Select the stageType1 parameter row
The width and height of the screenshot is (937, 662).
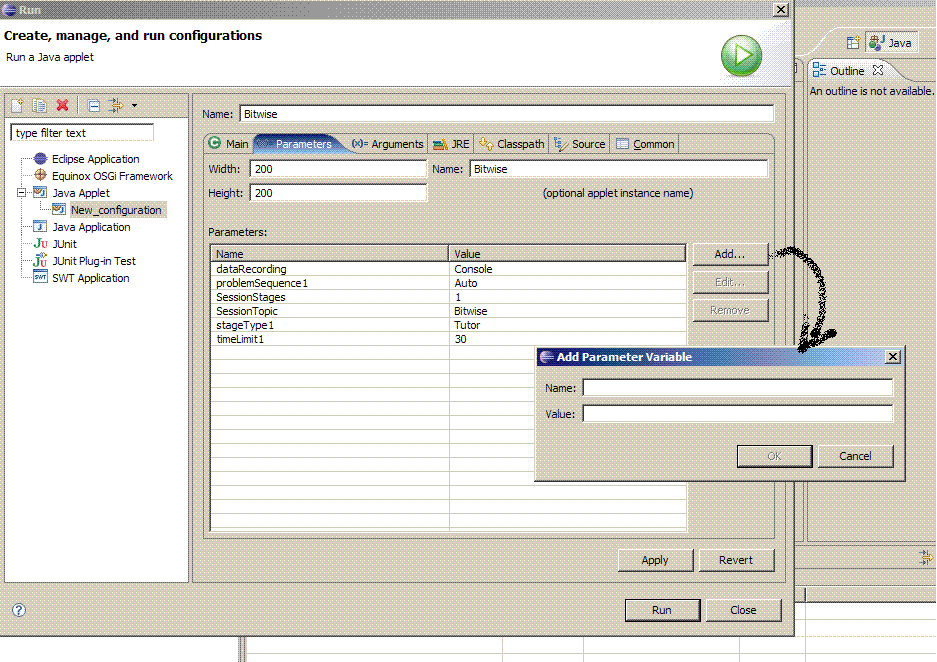point(448,325)
